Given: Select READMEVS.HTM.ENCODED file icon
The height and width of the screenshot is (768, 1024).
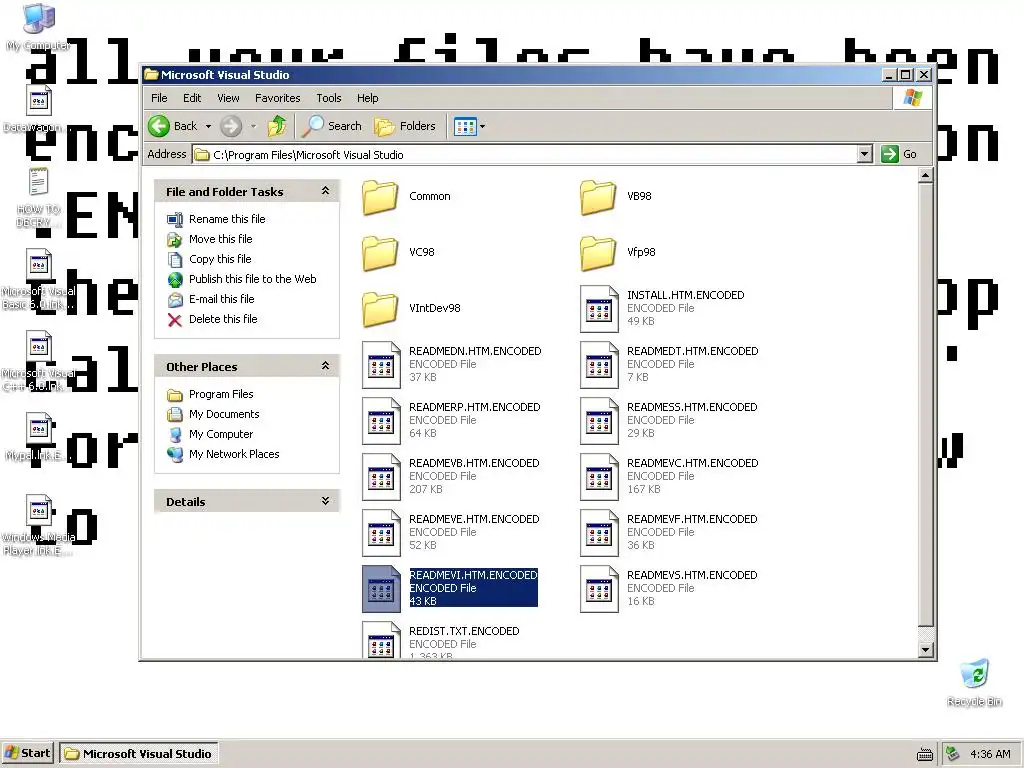Looking at the screenshot, I should pyautogui.click(x=599, y=590).
